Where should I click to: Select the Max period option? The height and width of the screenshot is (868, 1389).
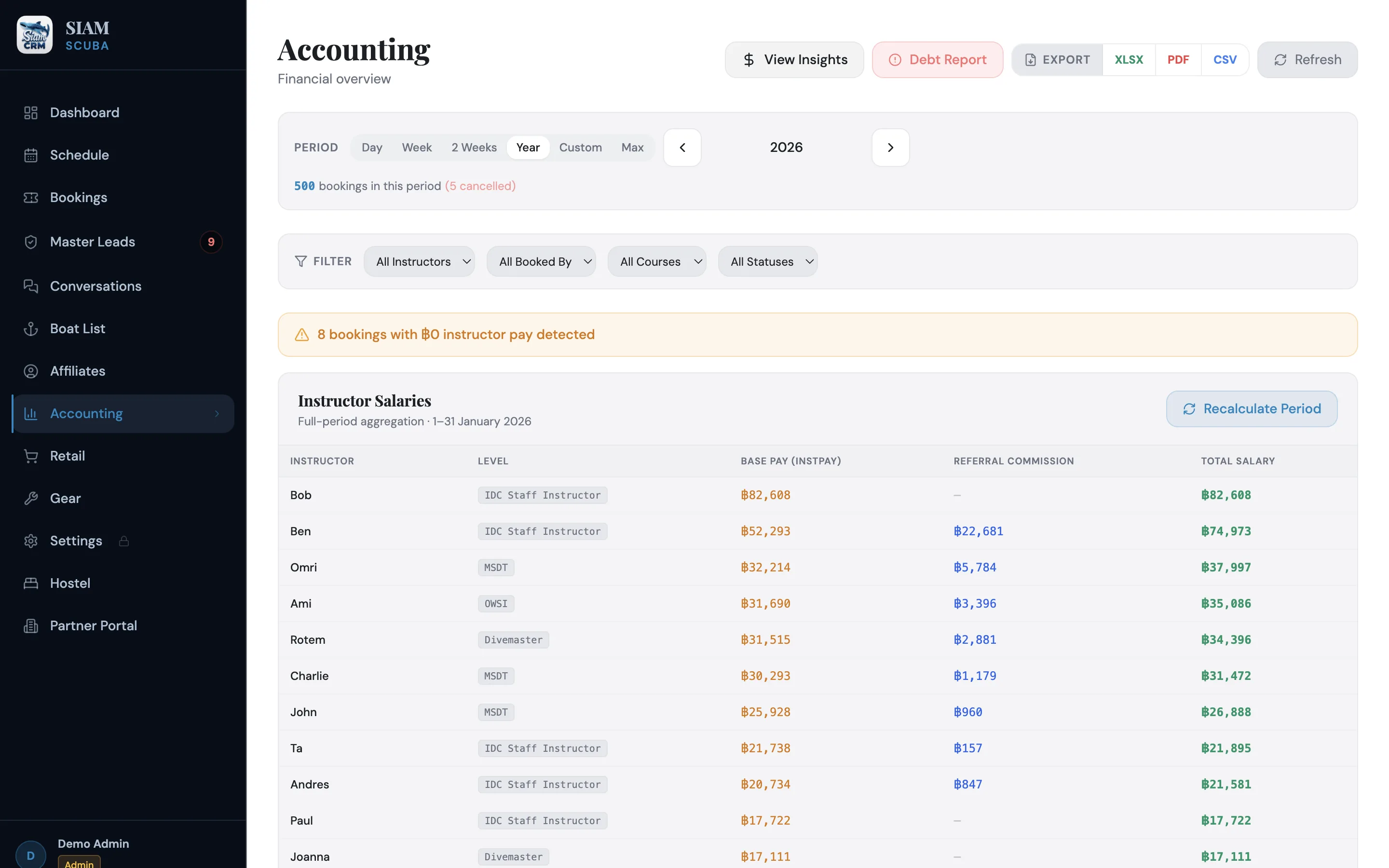(632, 148)
